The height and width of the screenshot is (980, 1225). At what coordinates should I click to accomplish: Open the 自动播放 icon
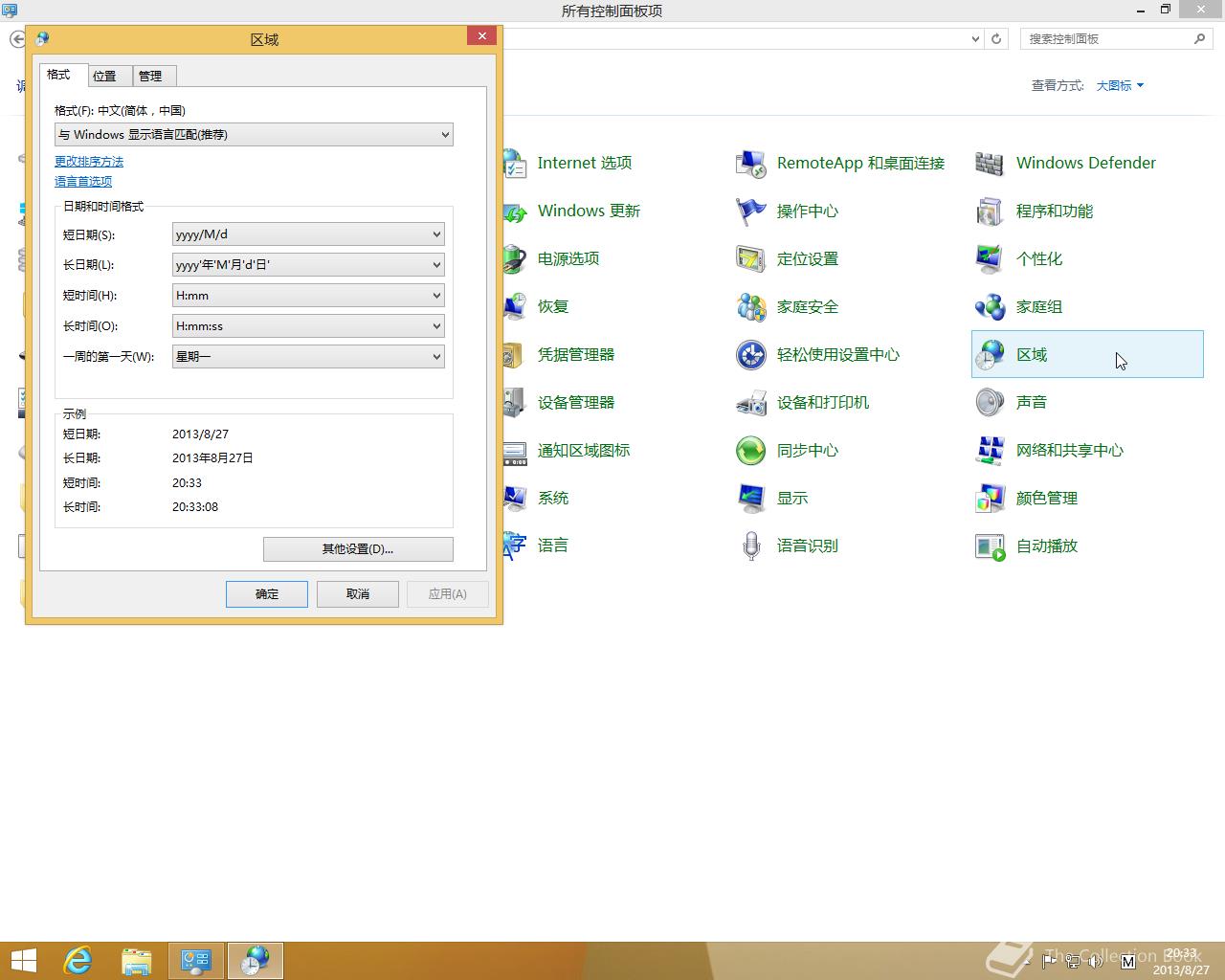coord(991,546)
